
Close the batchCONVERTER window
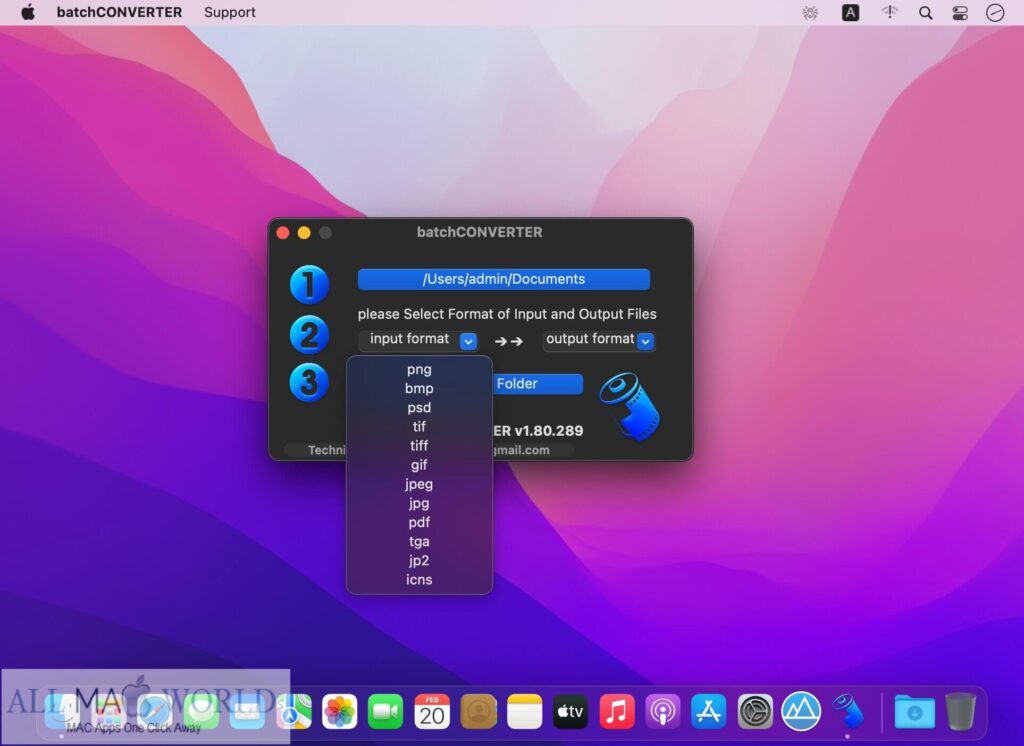tap(283, 233)
